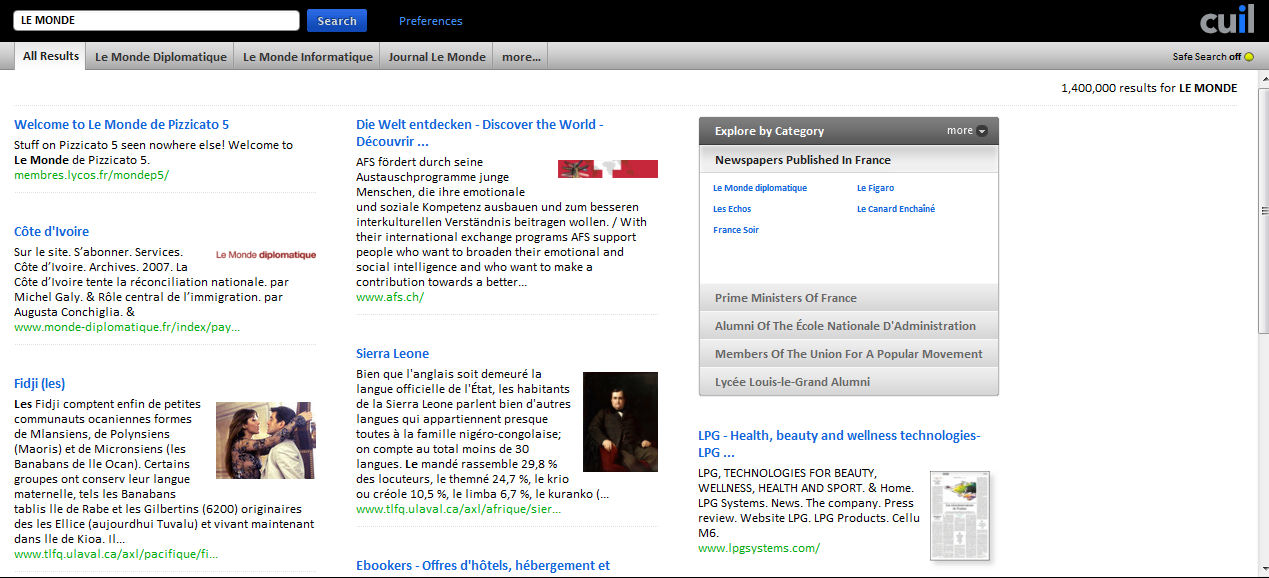Open the Fidji (les) result title
Image resolution: width=1269 pixels, height=578 pixels.
coord(40,384)
